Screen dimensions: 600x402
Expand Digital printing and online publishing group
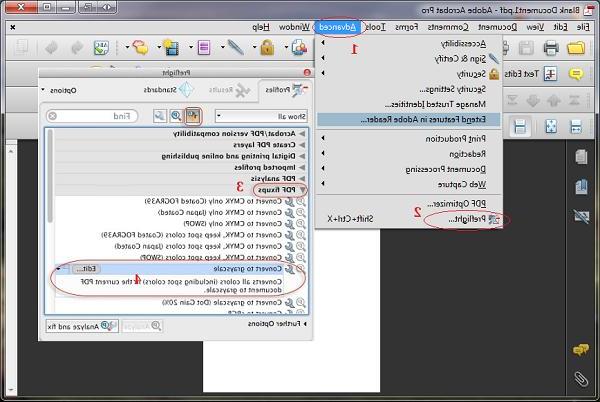(x=302, y=156)
